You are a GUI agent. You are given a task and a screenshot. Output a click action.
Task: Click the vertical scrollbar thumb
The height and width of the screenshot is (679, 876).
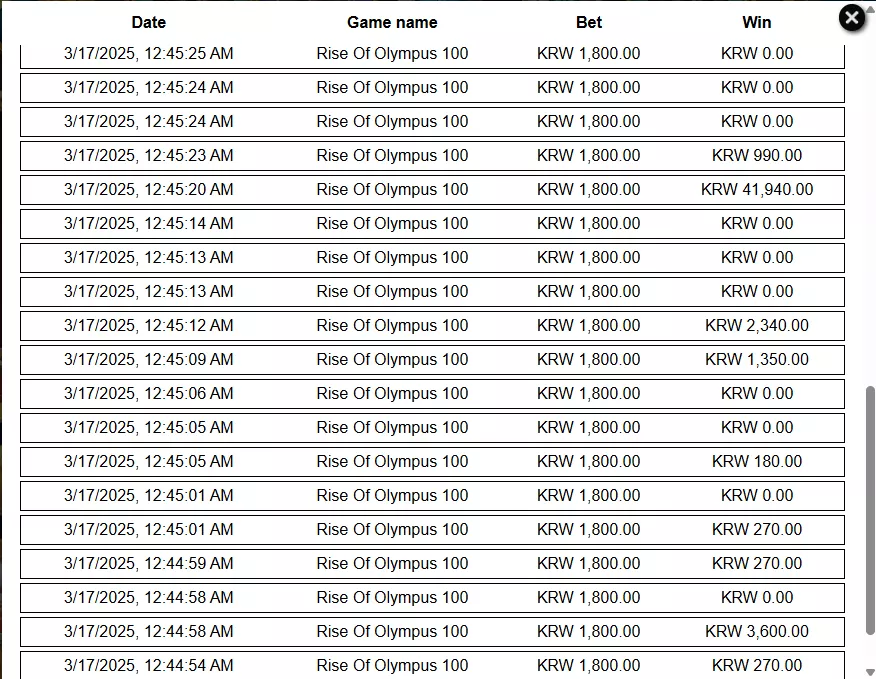pos(870,510)
